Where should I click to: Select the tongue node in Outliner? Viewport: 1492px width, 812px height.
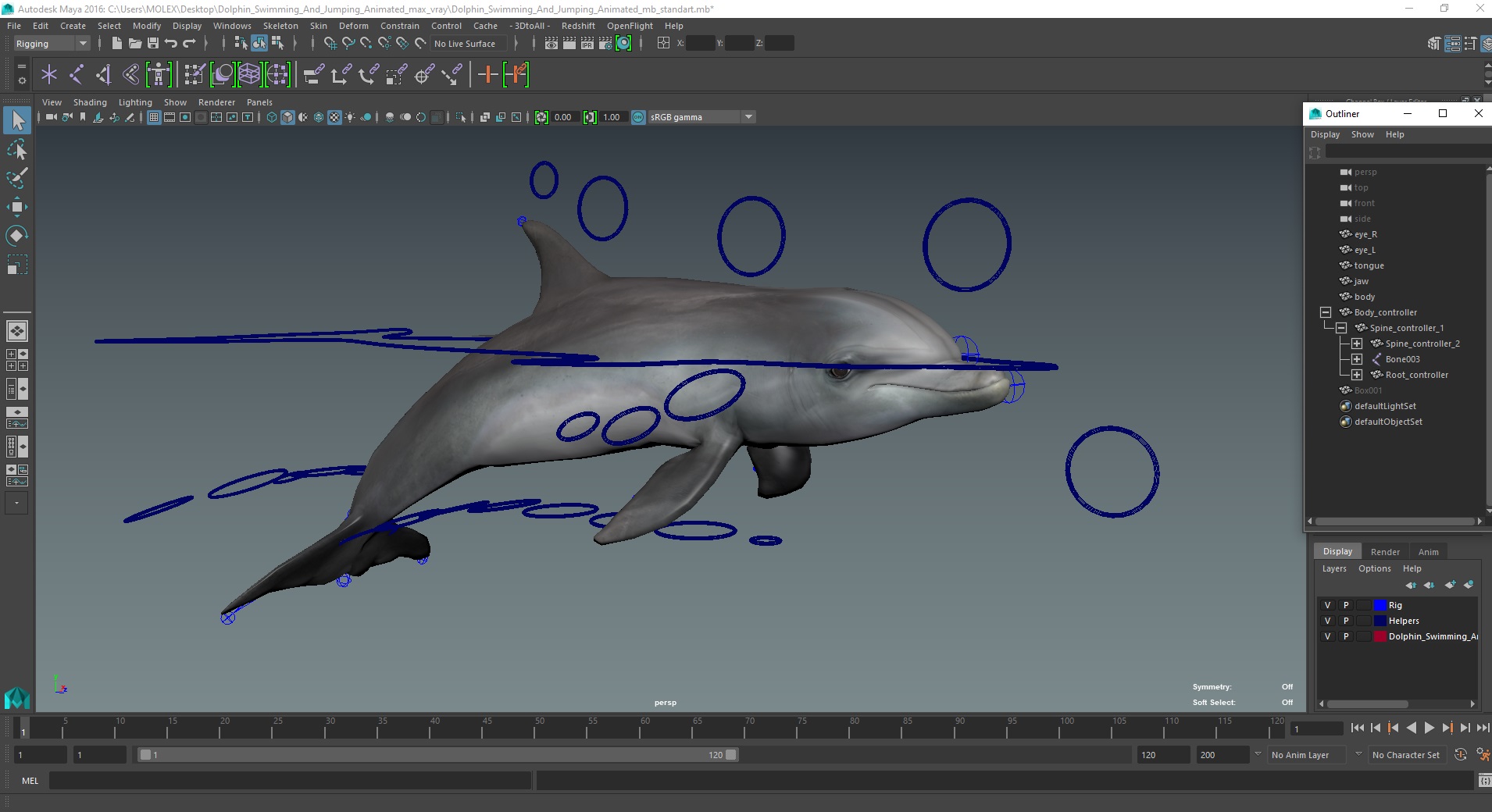tap(1369, 265)
